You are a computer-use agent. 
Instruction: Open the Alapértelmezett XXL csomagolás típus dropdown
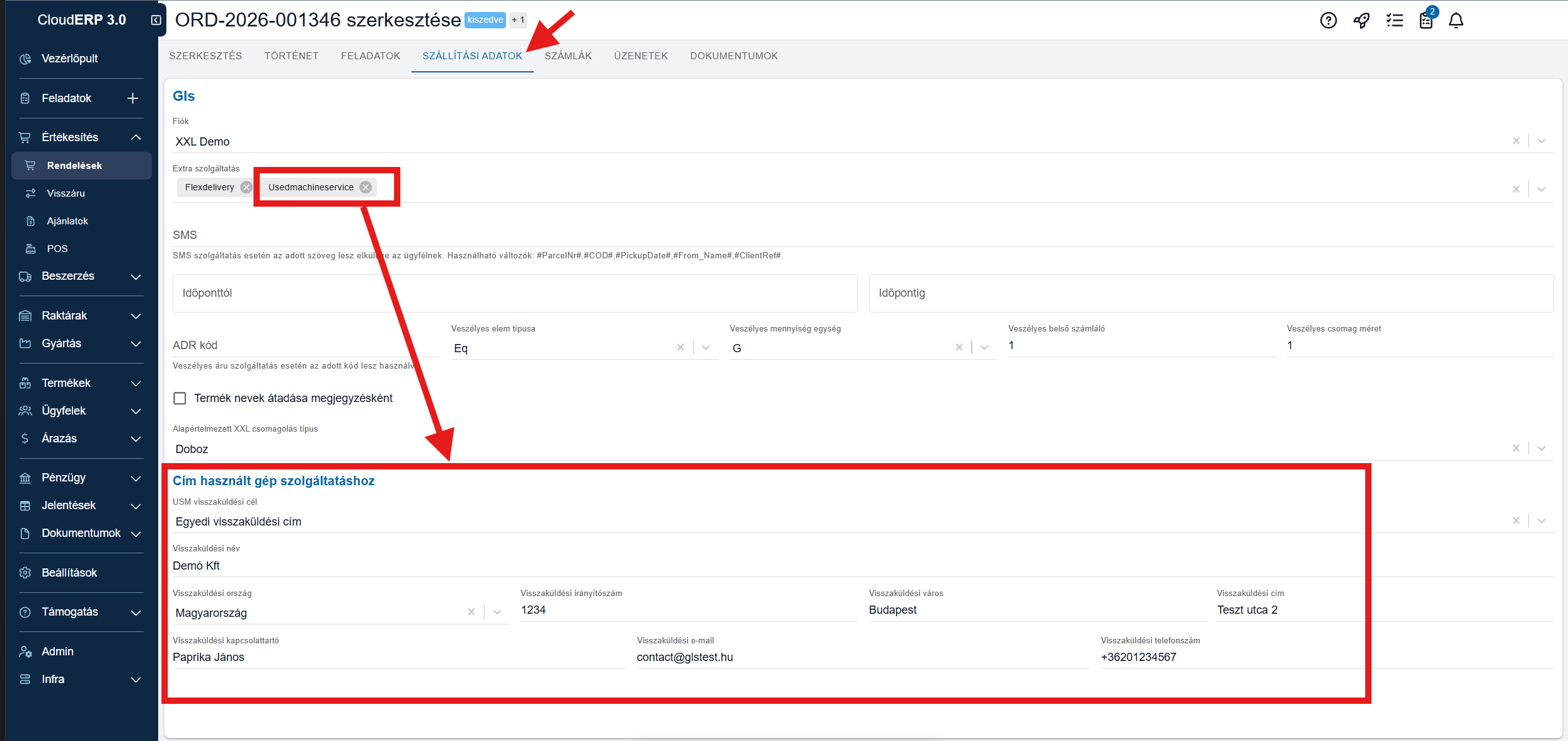point(1542,448)
